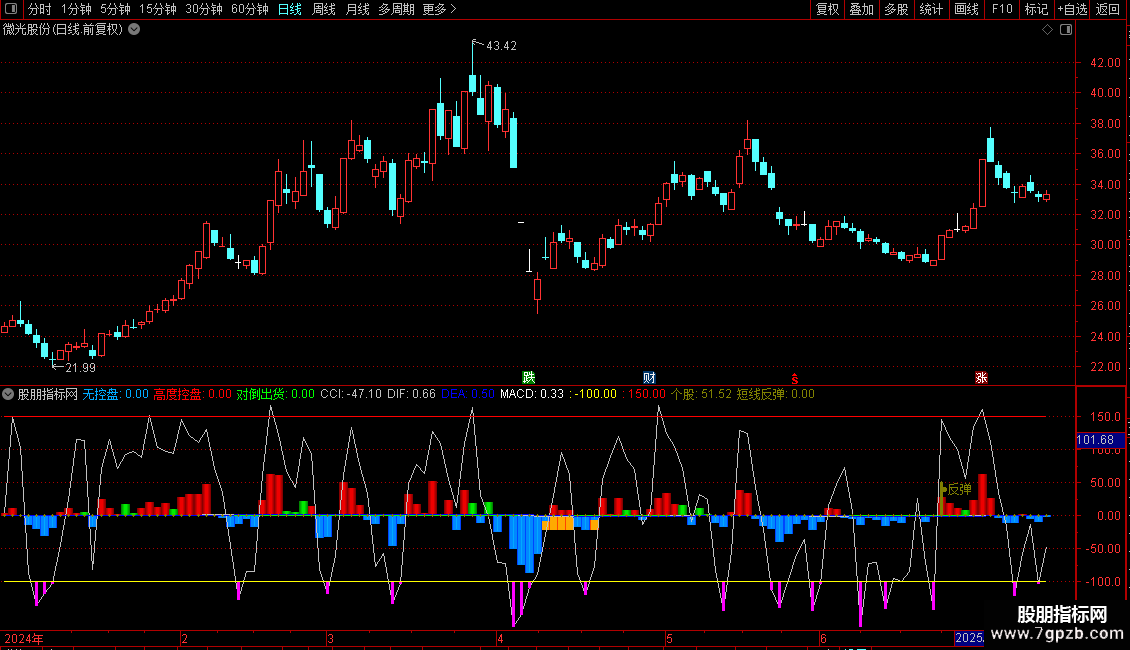The image size is (1130, 650).
Task: Open F10 company info
Action: coord(1002,9)
